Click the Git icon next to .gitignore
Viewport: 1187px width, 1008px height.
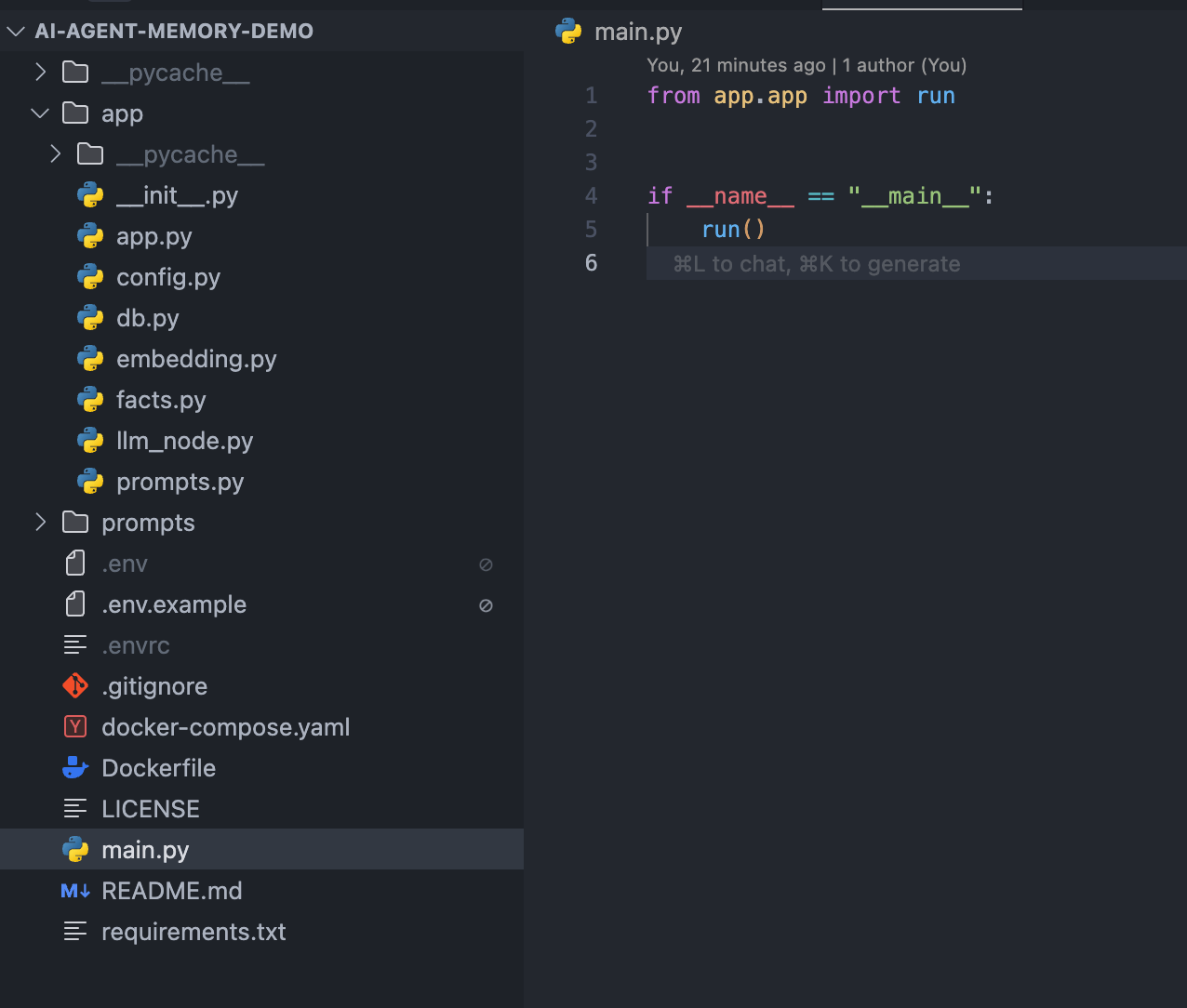point(75,686)
